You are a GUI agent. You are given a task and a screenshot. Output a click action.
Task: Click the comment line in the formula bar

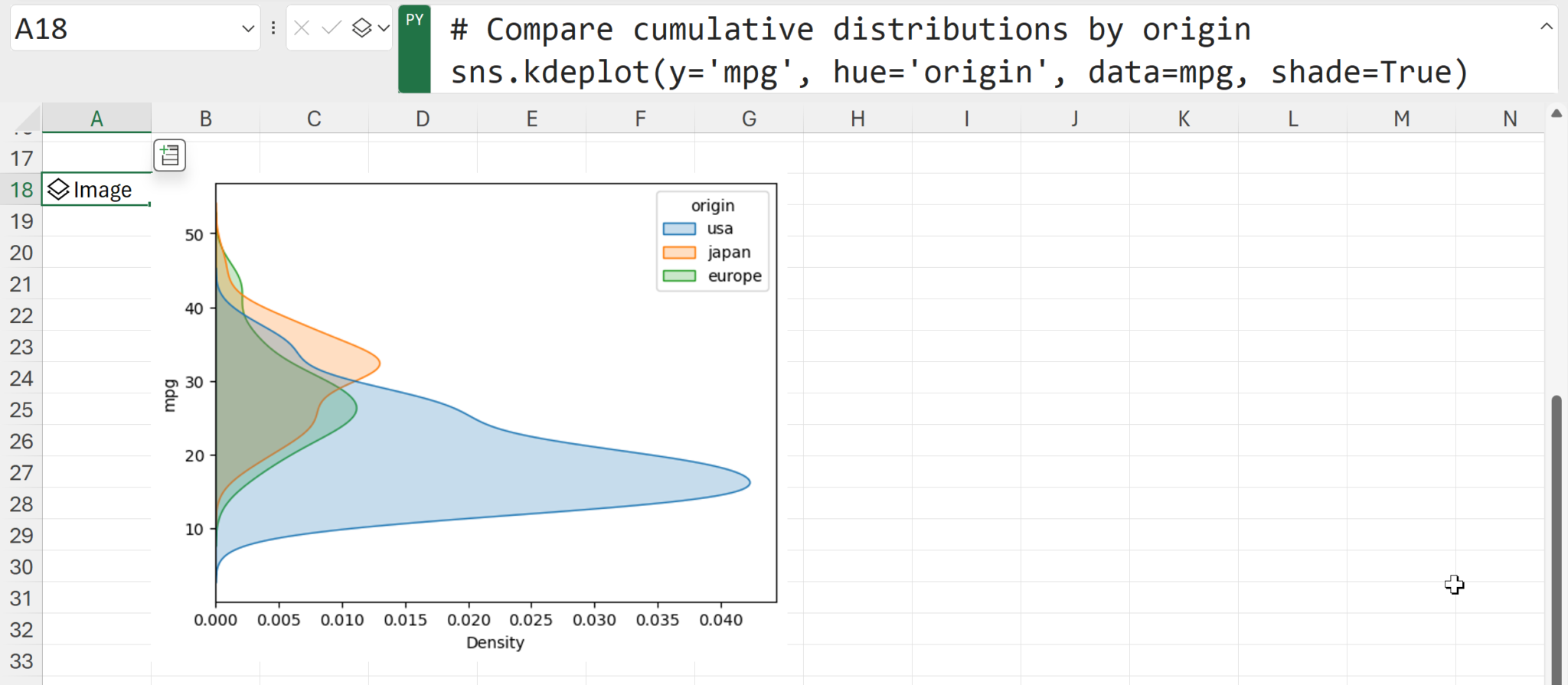point(851,29)
